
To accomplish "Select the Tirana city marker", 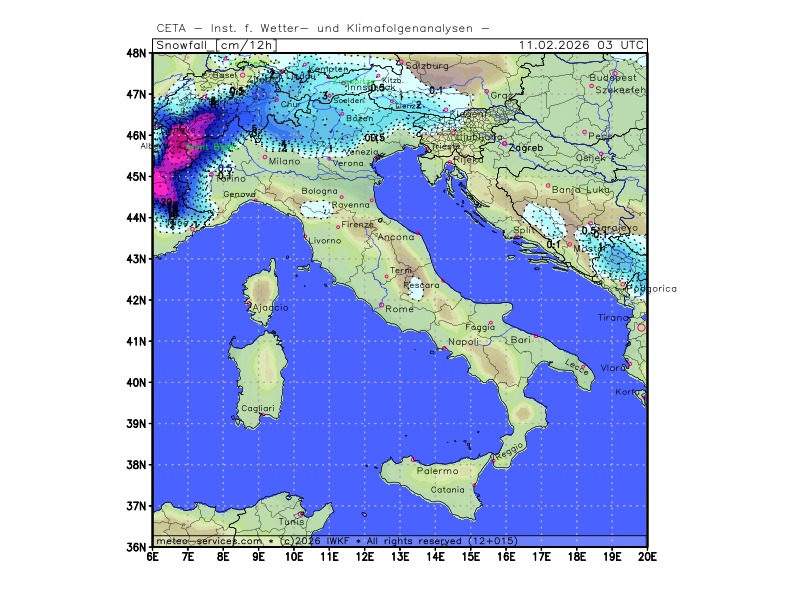I will click(x=642, y=327).
